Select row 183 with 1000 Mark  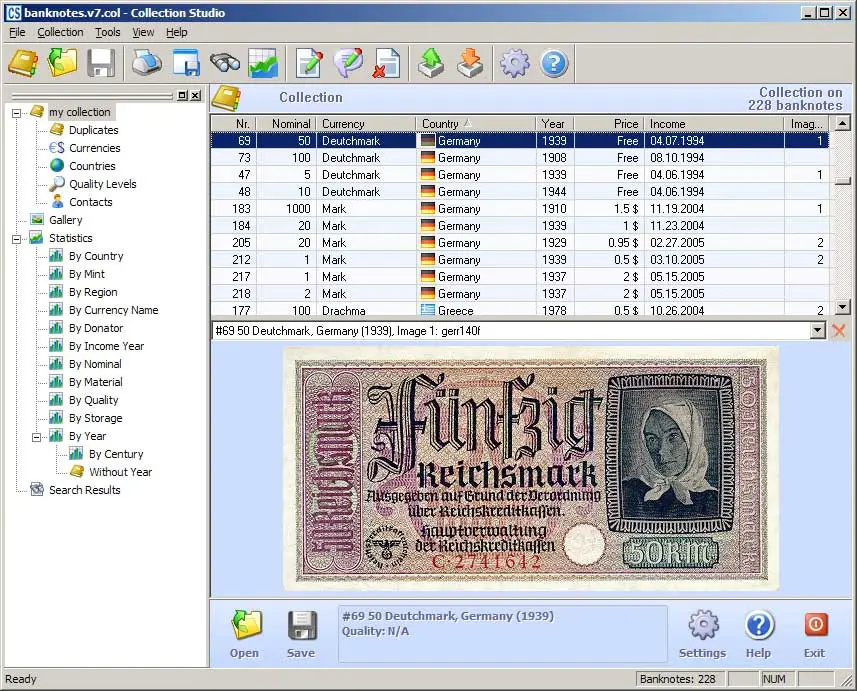[x=520, y=208]
